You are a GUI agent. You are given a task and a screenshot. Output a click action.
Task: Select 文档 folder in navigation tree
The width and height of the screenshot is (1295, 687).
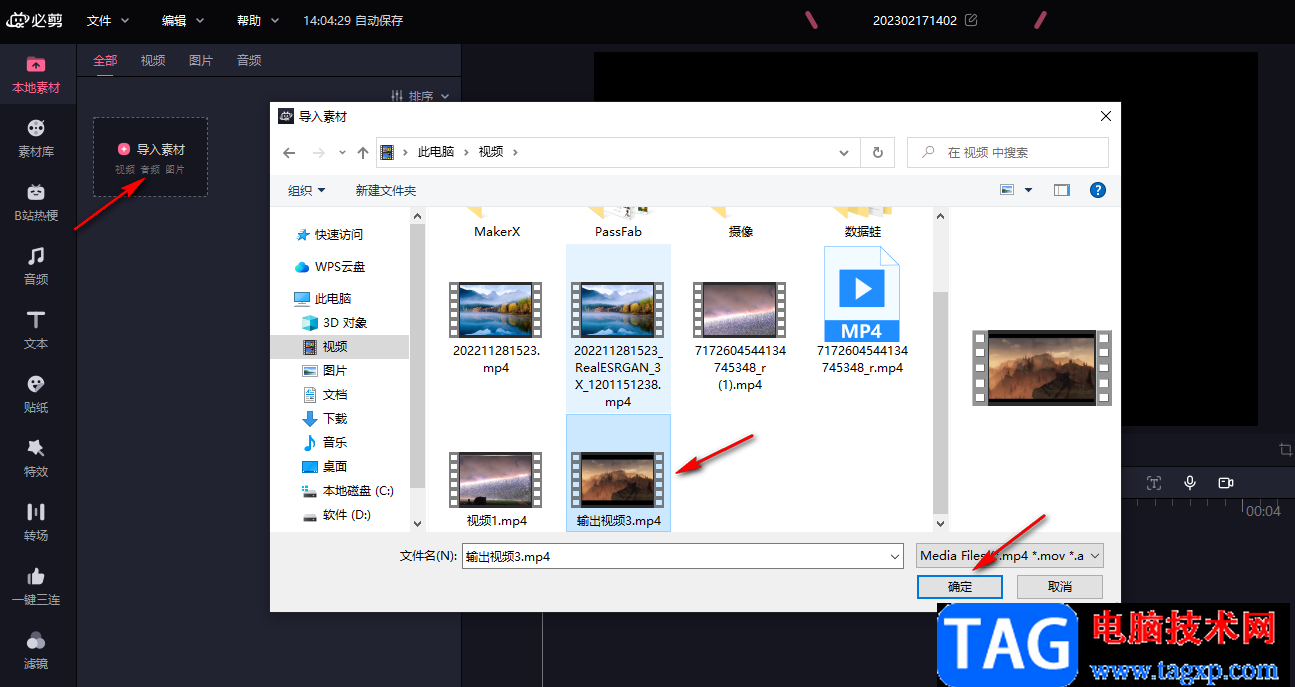click(325, 394)
